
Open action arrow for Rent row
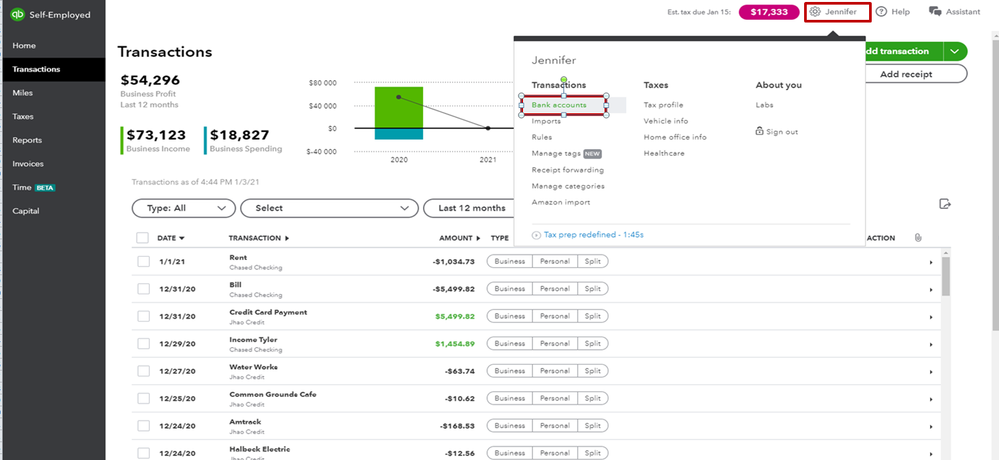[931, 262]
